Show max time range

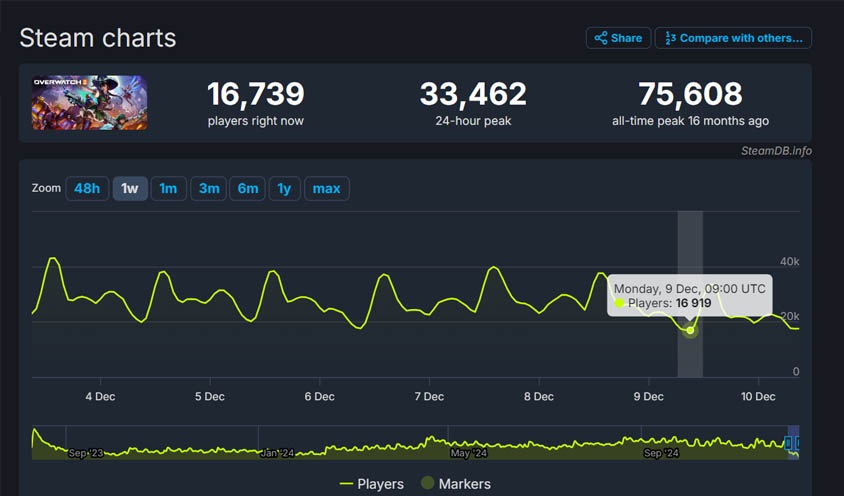click(x=327, y=188)
